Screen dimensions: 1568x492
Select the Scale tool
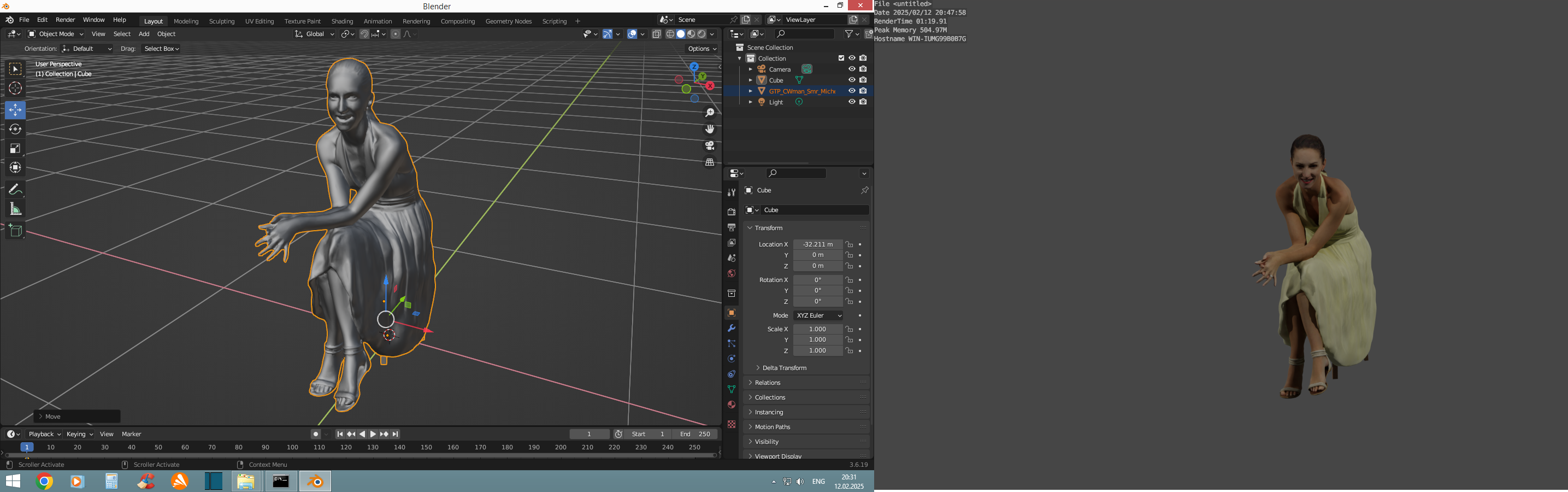[x=15, y=149]
